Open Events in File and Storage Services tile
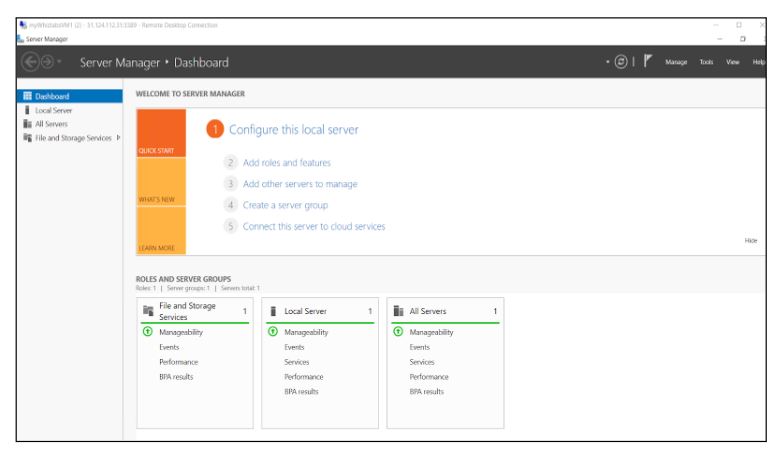783x458 pixels. point(169,347)
